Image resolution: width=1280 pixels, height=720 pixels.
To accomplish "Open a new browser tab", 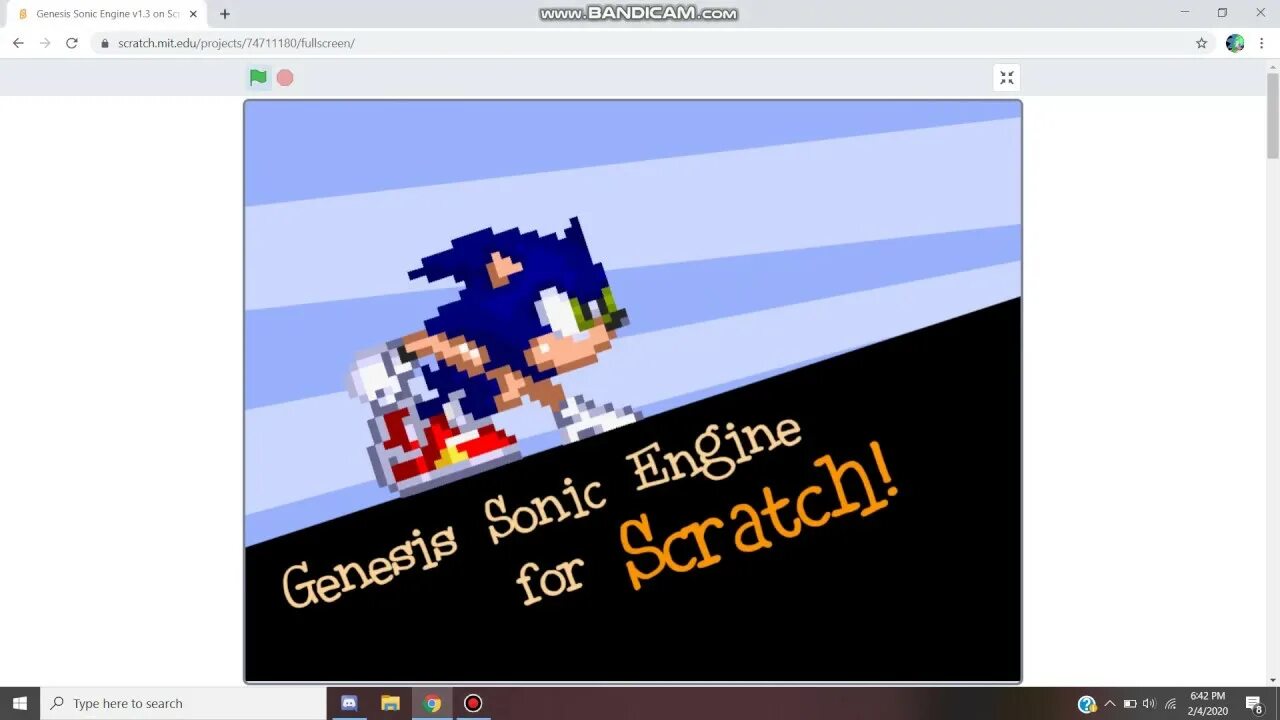I will (x=224, y=14).
